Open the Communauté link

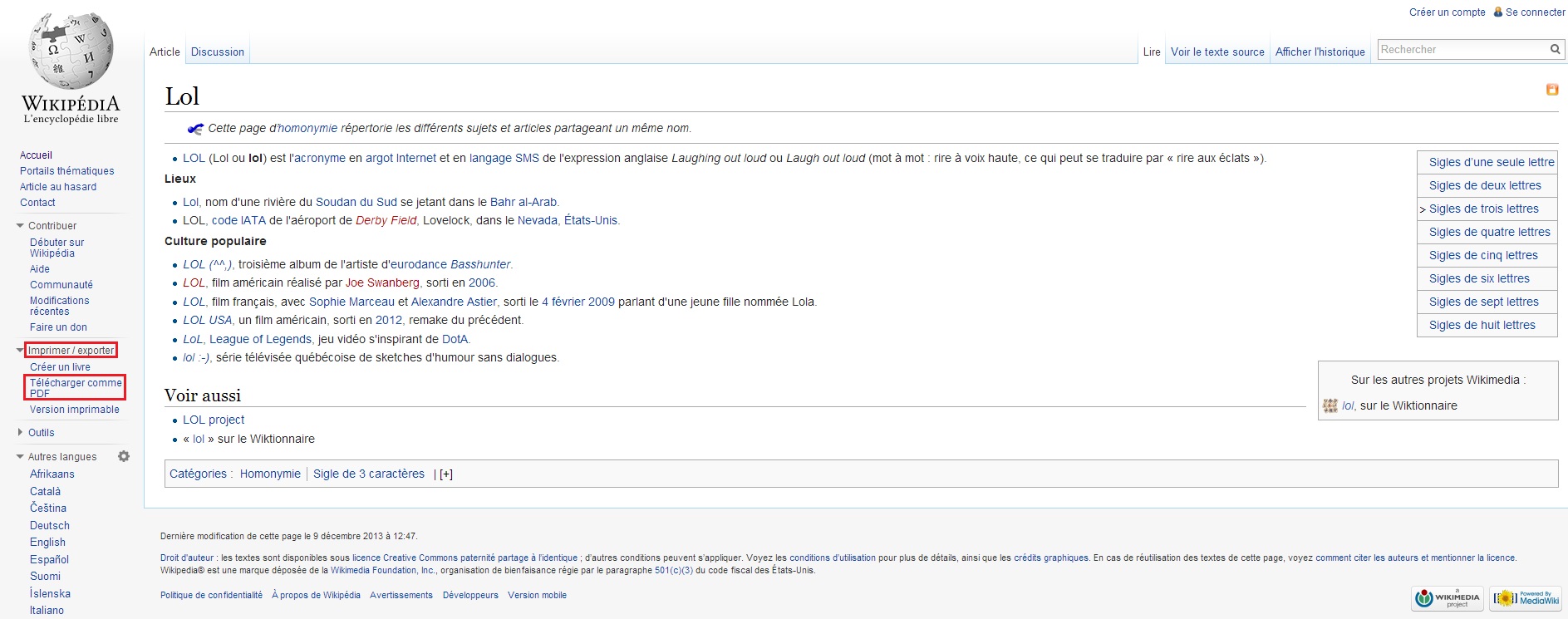[61, 285]
